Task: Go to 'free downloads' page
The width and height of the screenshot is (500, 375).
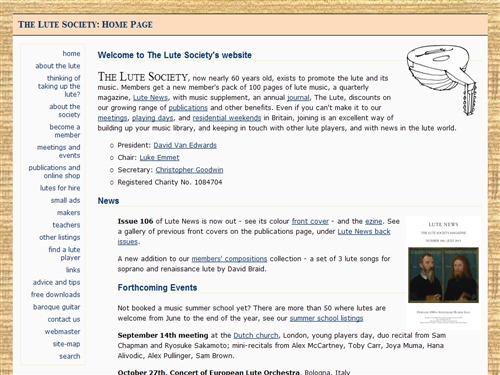Action: click(x=55, y=294)
